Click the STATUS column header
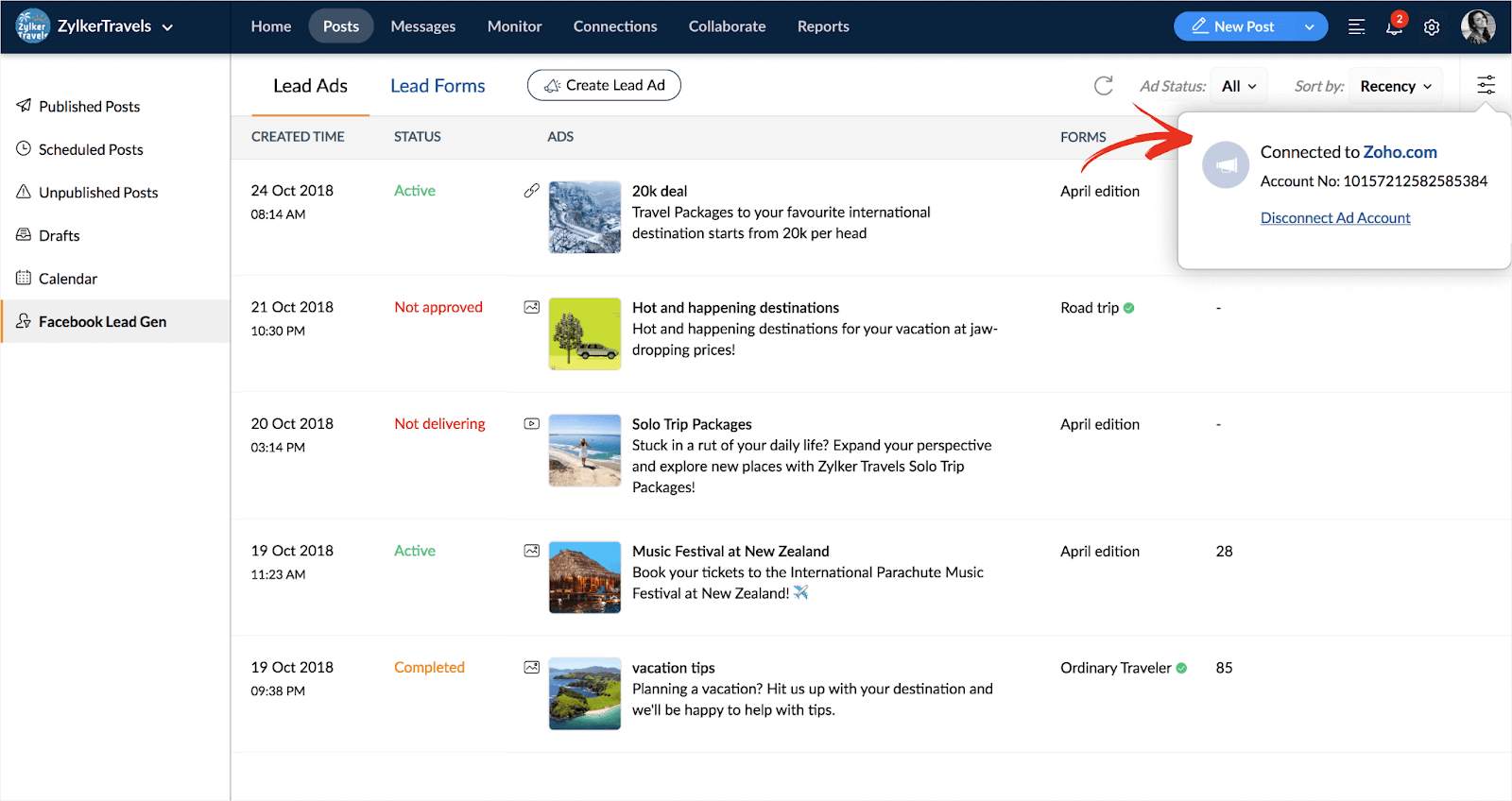 click(418, 137)
